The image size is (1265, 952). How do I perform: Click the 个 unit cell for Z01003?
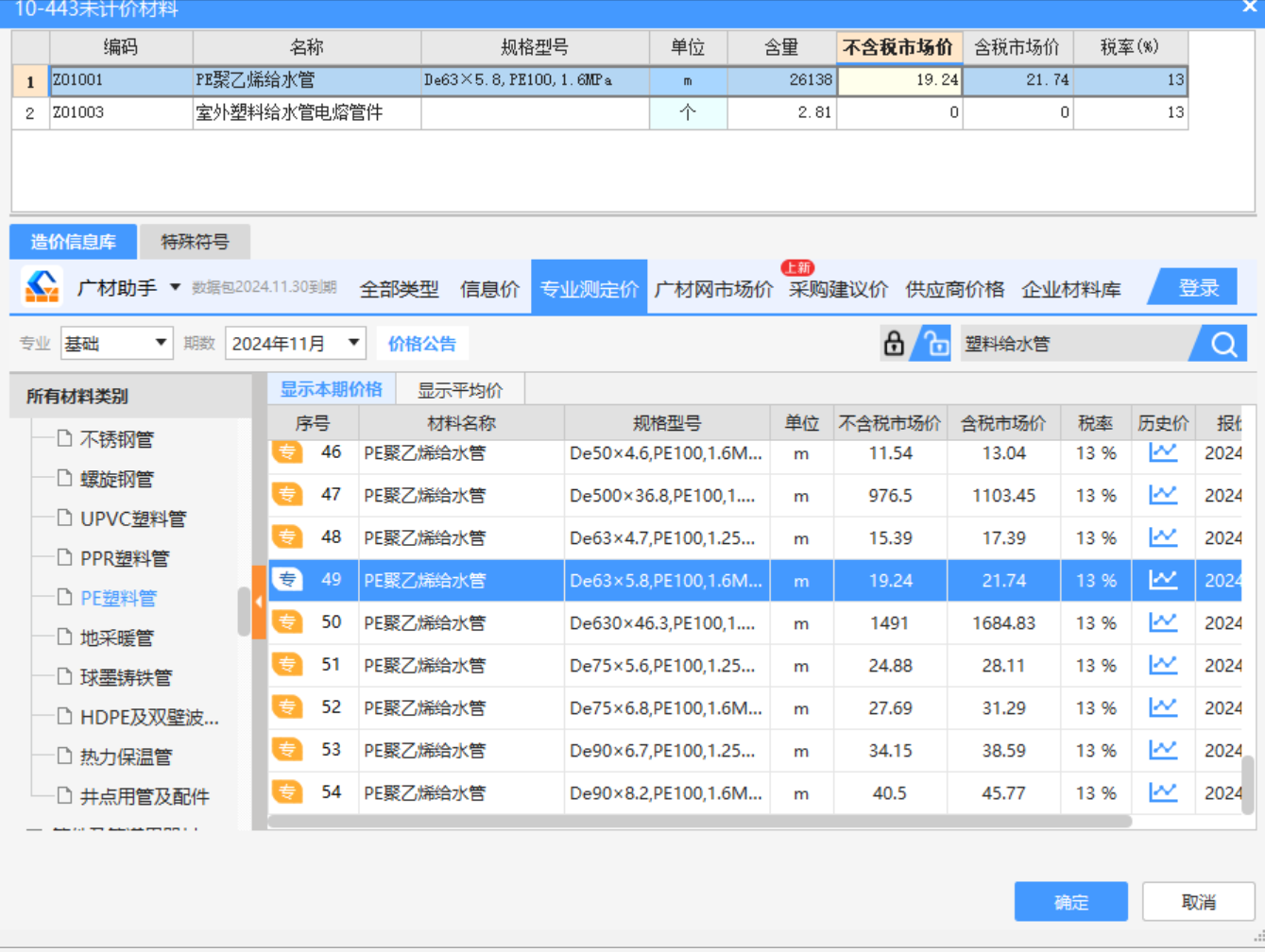tap(688, 112)
